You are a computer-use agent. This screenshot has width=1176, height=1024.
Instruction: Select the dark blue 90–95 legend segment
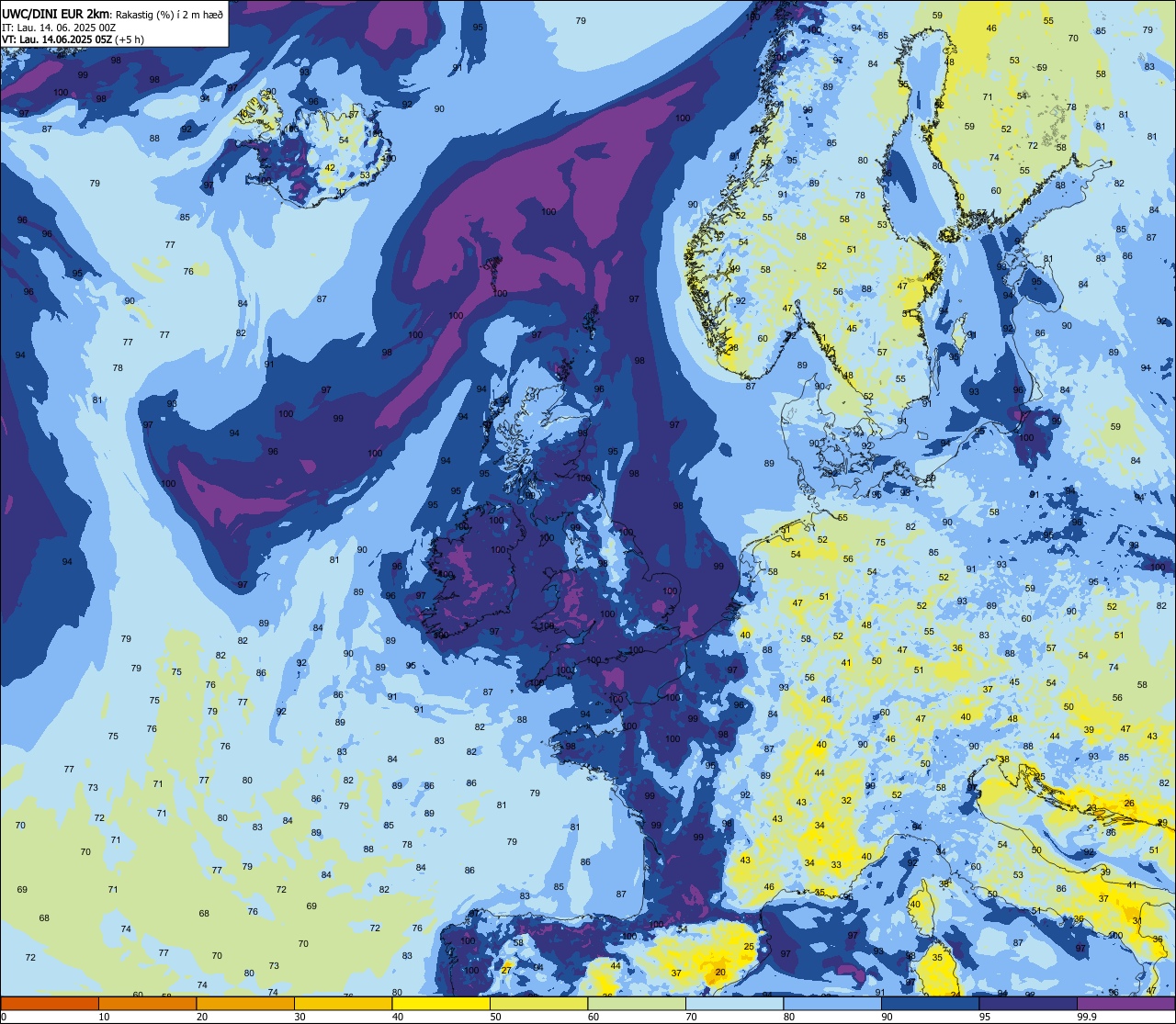(x=930, y=1003)
